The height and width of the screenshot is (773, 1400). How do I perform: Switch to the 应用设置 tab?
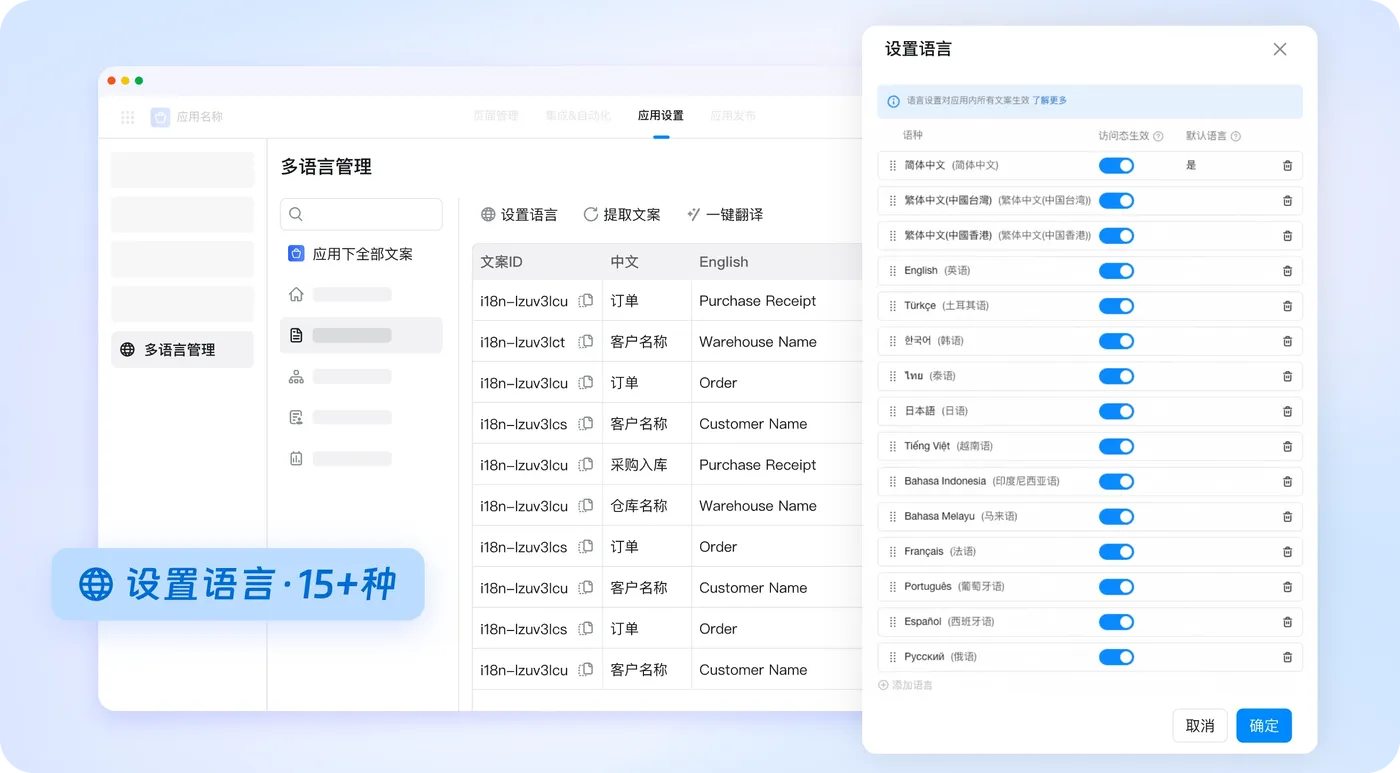click(661, 116)
